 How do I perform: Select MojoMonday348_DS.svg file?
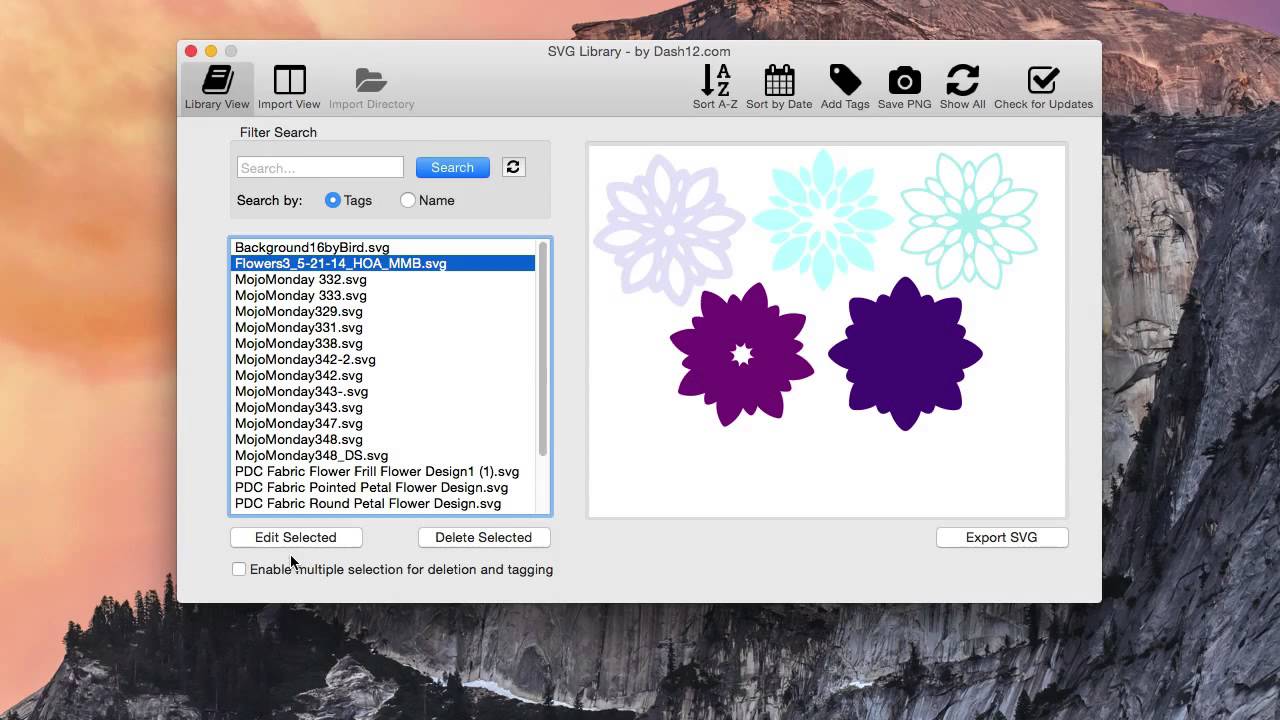pyautogui.click(x=383, y=455)
